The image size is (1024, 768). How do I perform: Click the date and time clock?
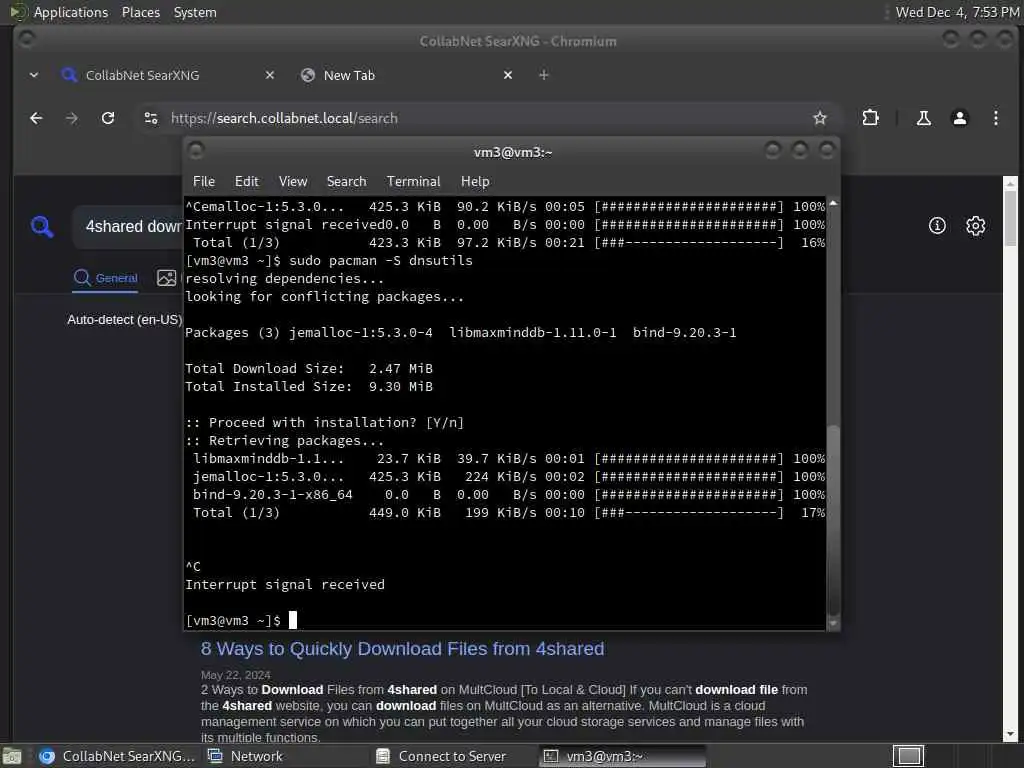[957, 12]
